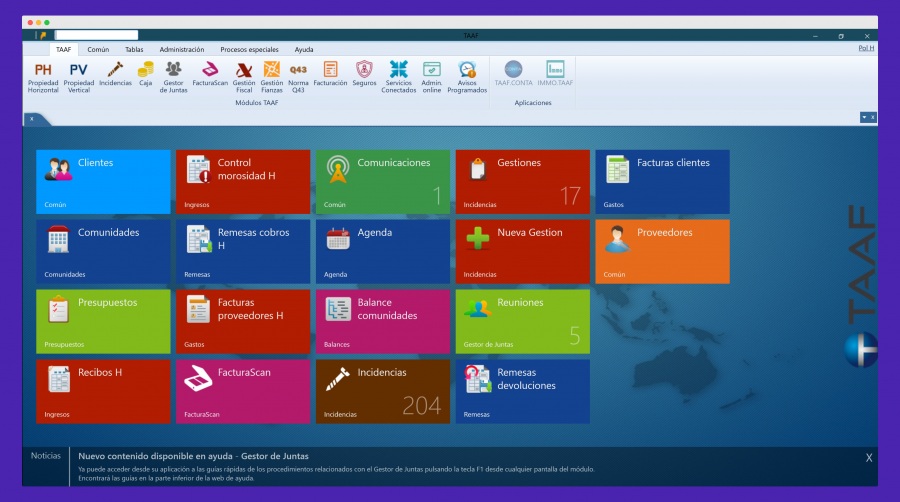Open the Reuniones tile showing 5

tap(523, 322)
